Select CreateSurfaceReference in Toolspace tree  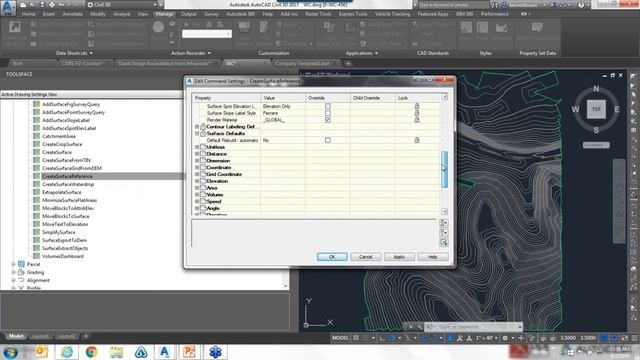point(67,176)
